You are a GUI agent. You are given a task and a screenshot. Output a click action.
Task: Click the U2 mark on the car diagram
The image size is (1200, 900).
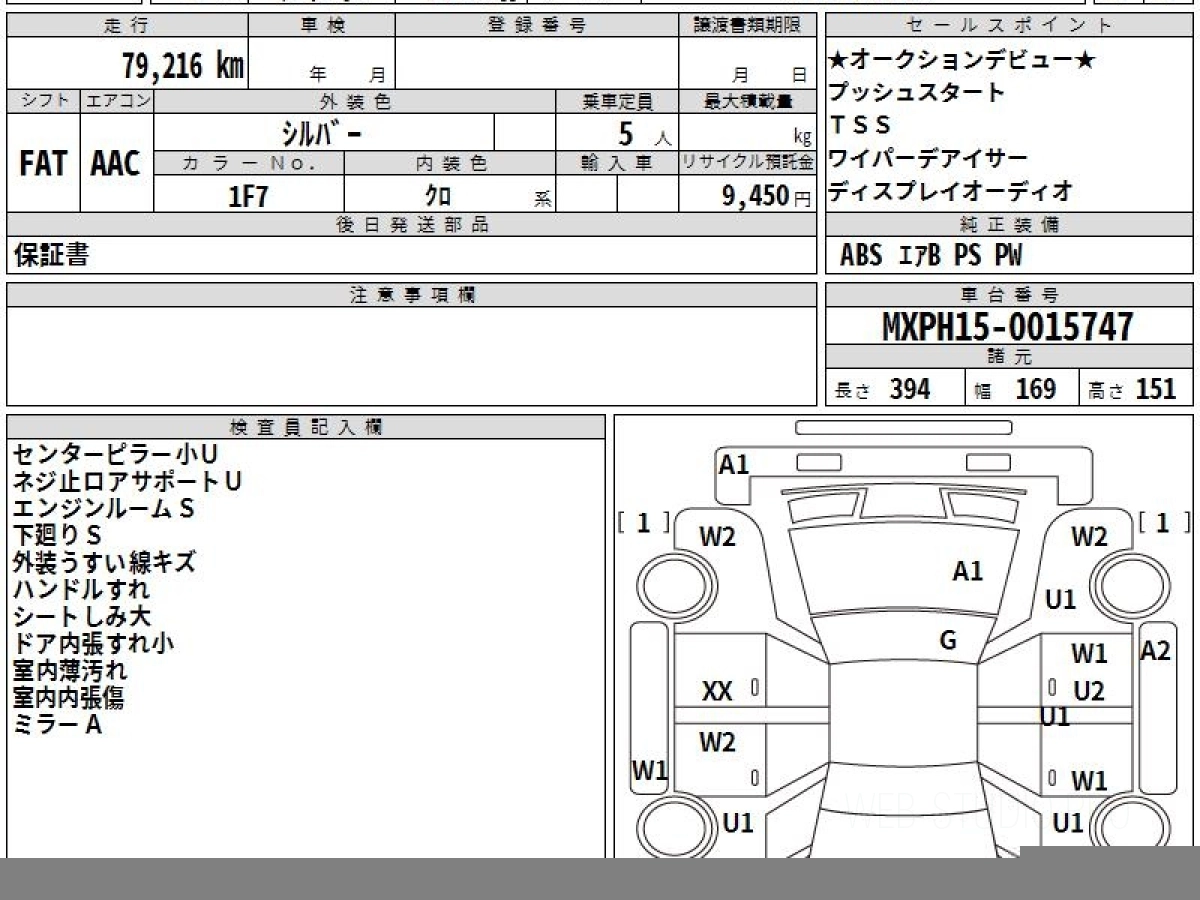1088,691
